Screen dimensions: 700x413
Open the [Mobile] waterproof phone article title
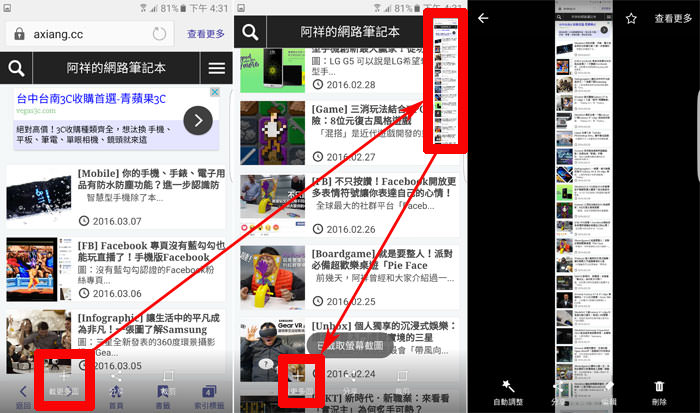pyautogui.click(x=151, y=179)
